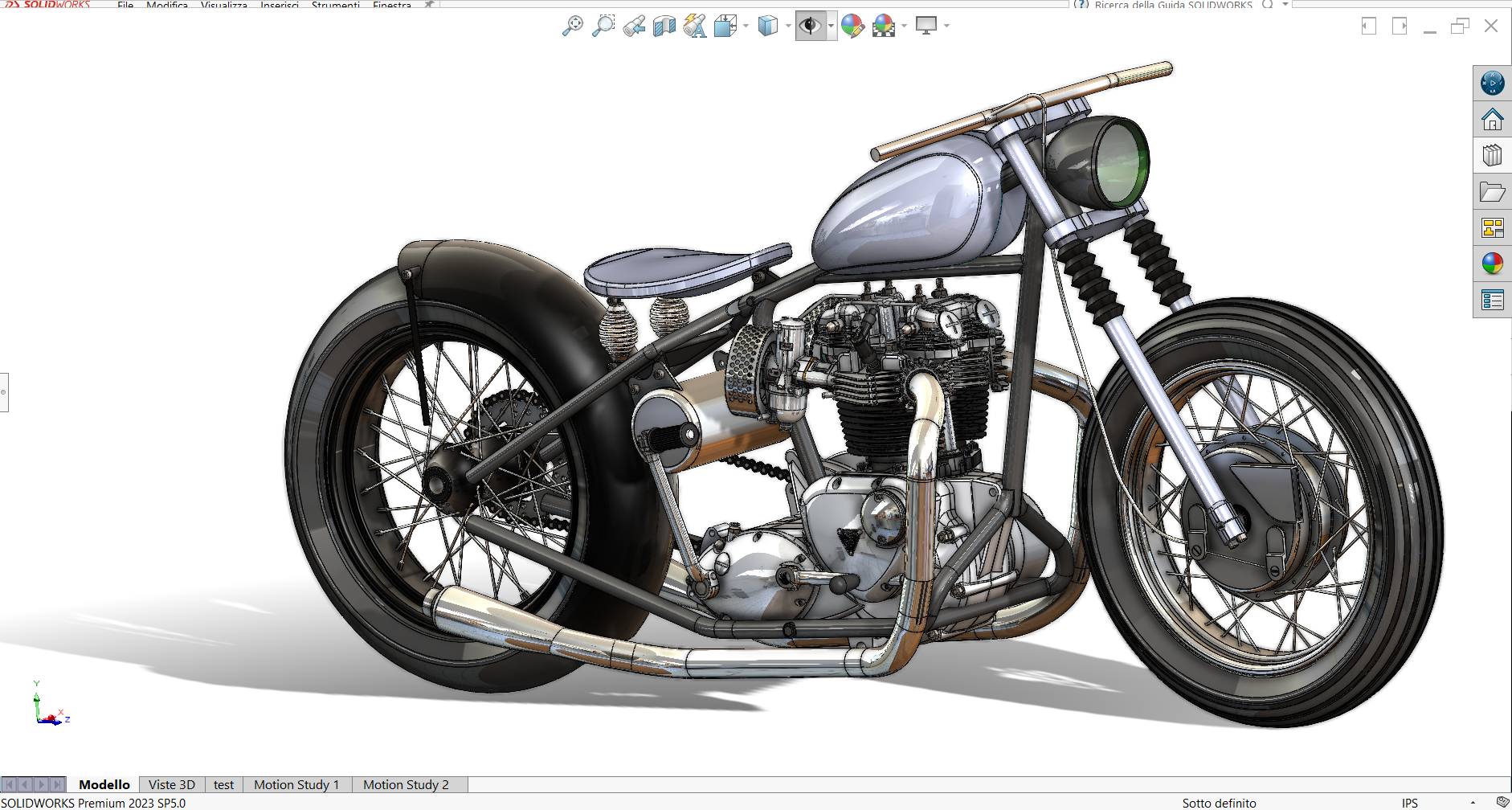Open the Design Library task pane
This screenshot has width=1512, height=810.
[x=1493, y=155]
